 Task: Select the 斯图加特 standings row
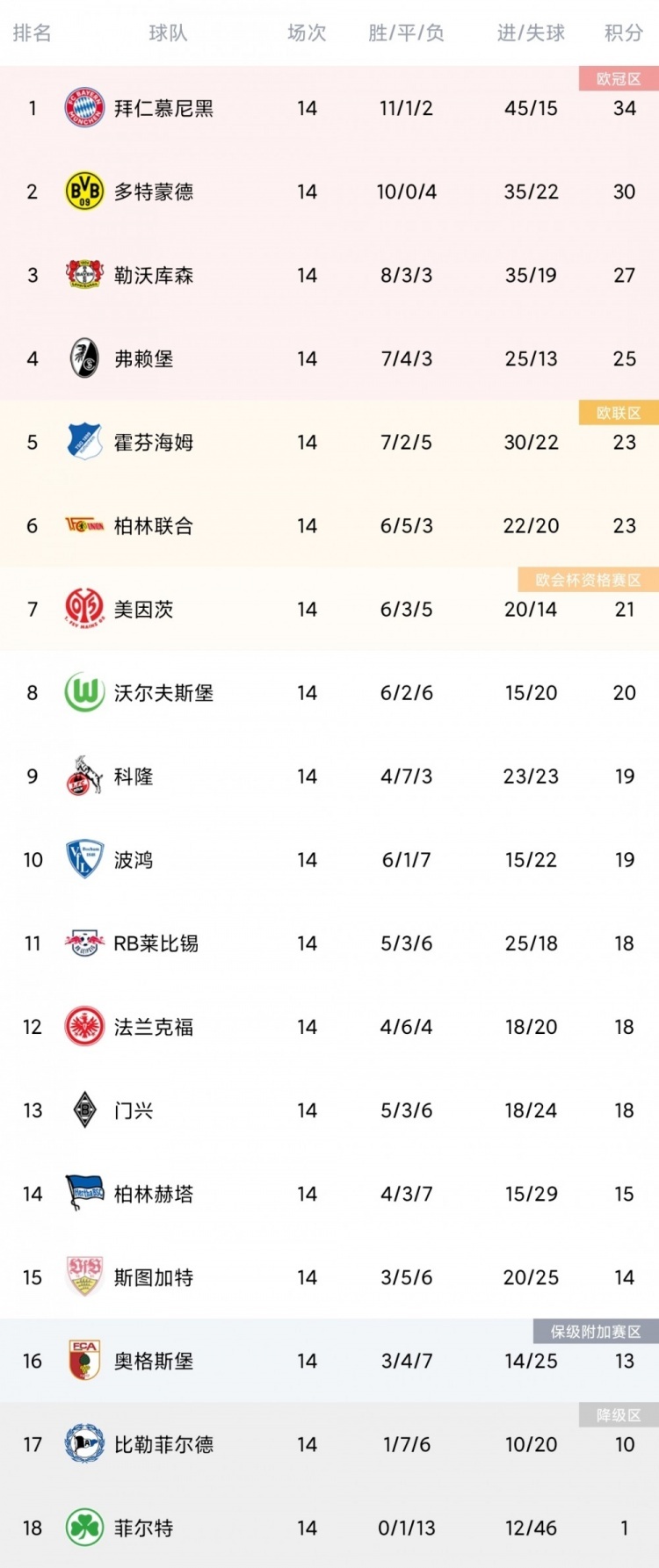pyautogui.click(x=329, y=1277)
